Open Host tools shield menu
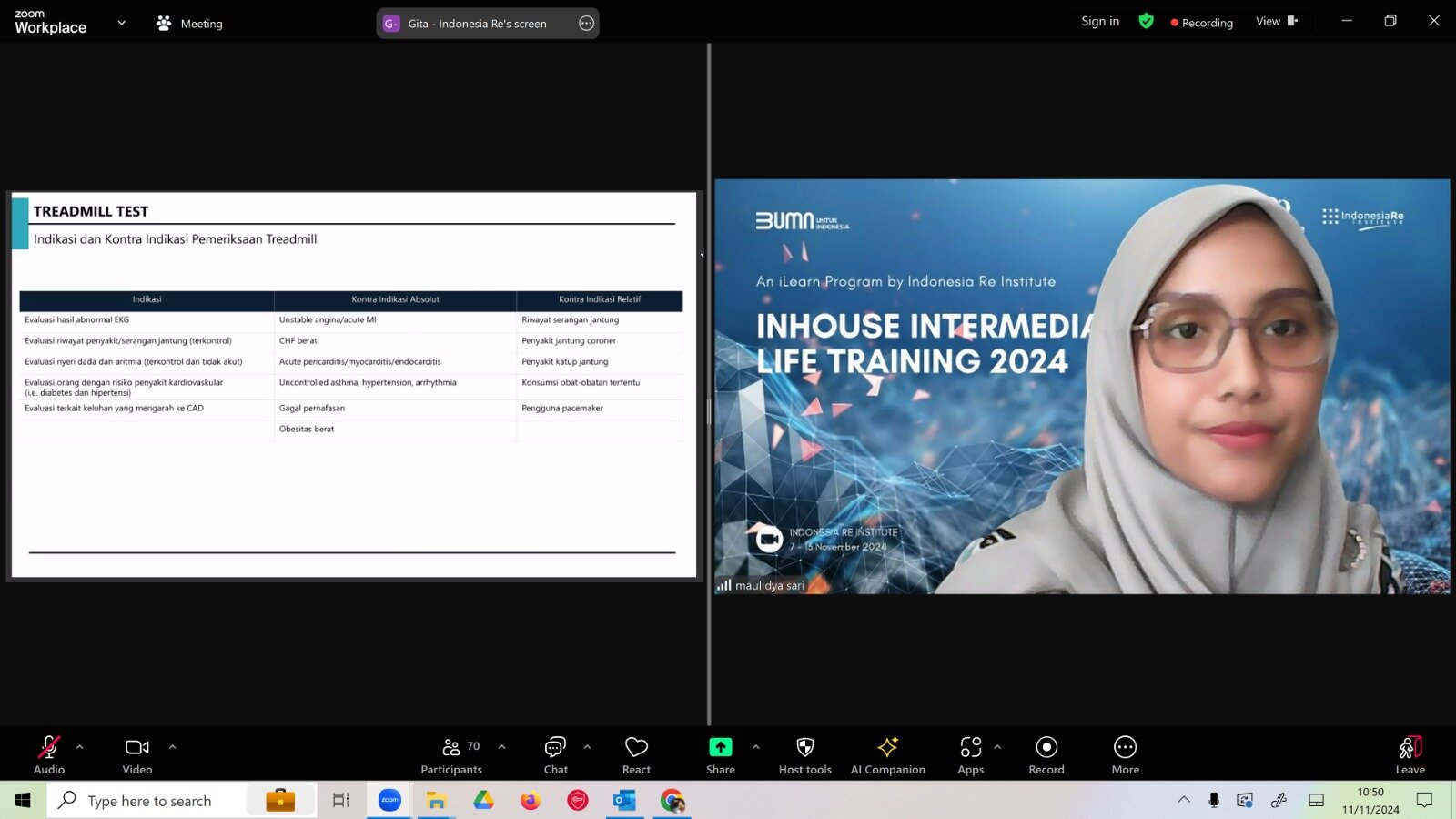This screenshot has width=1456, height=819. [805, 755]
